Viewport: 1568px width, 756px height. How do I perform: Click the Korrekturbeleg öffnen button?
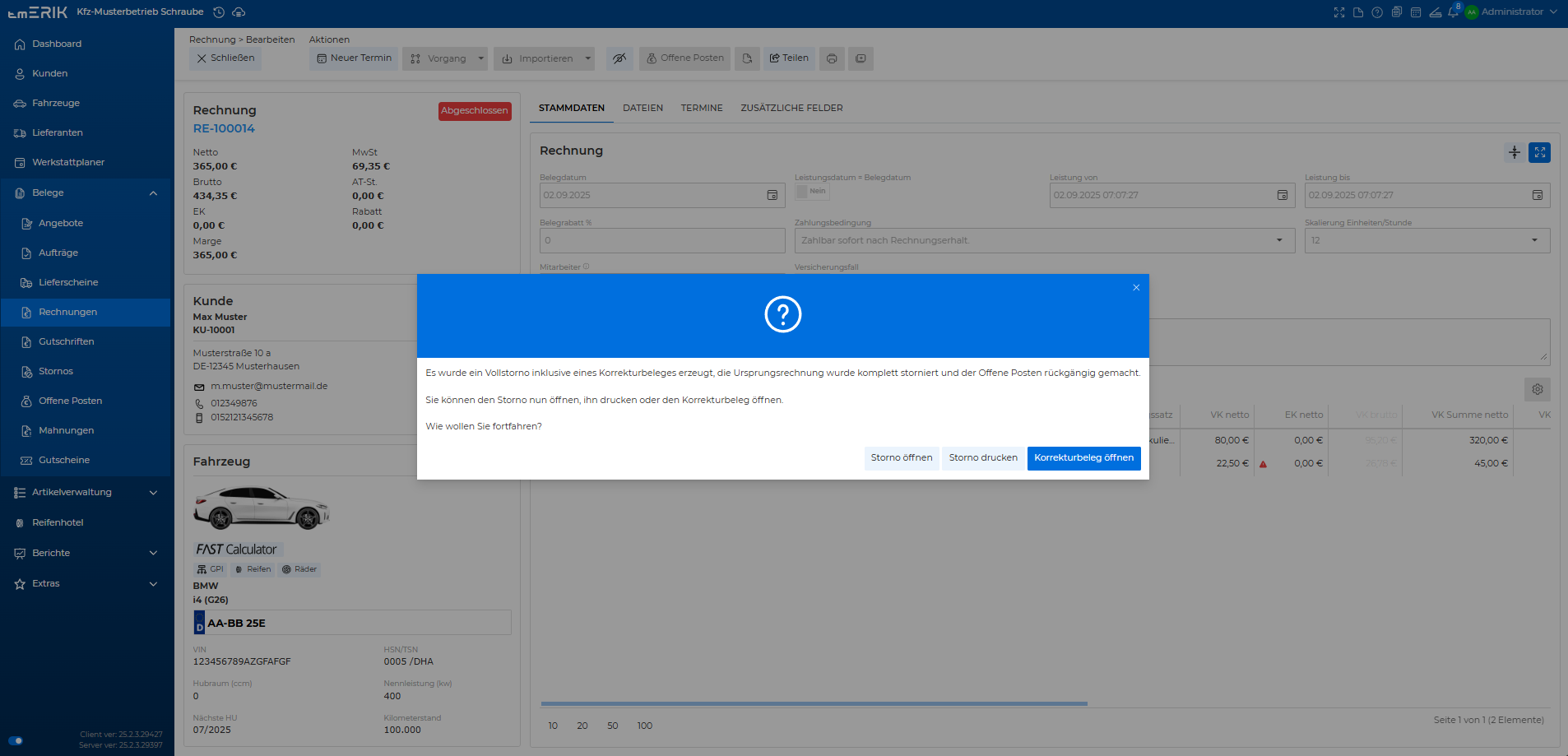pos(1083,458)
